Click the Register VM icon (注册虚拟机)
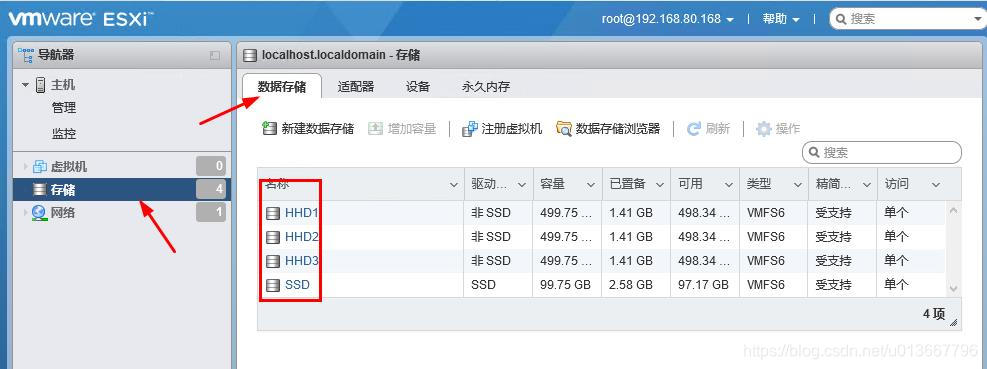This screenshot has width=987, height=369. point(470,128)
